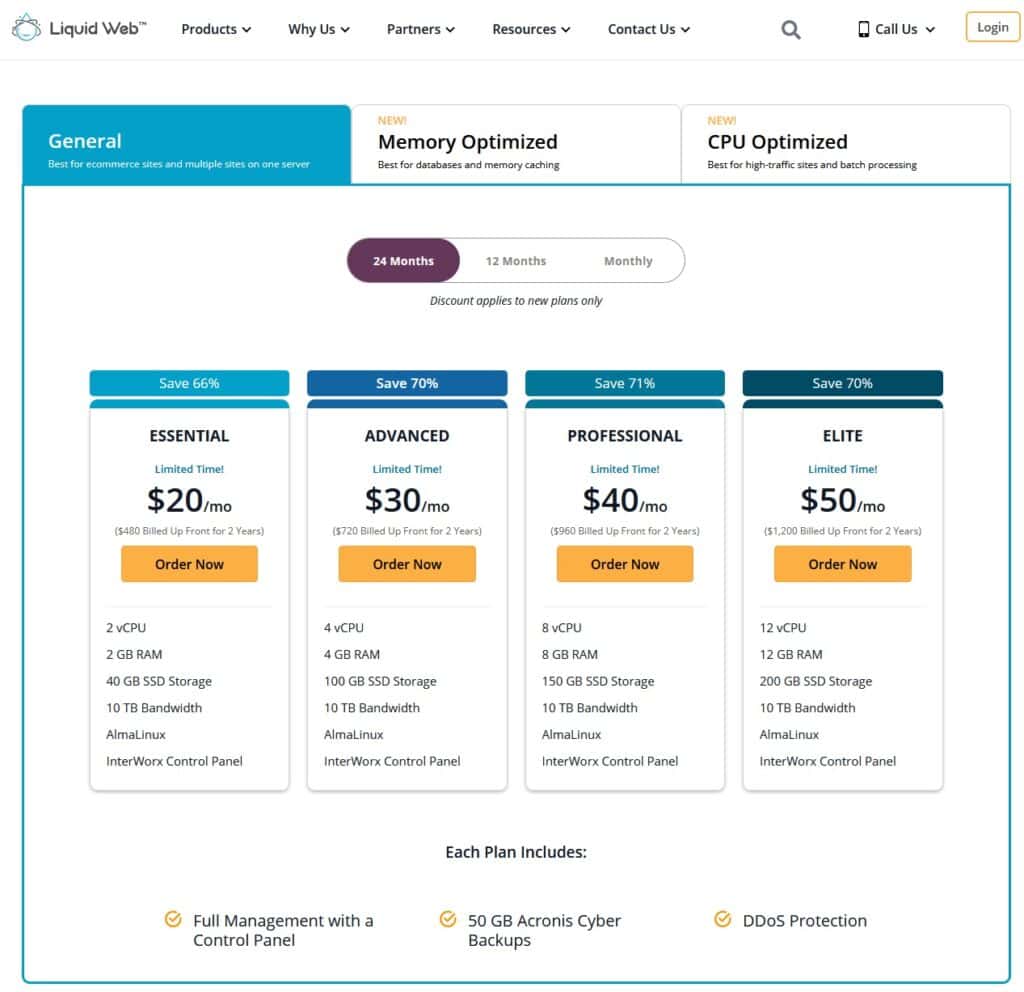Expand the Contact Us dropdown
1024x992 pixels.
tap(649, 29)
